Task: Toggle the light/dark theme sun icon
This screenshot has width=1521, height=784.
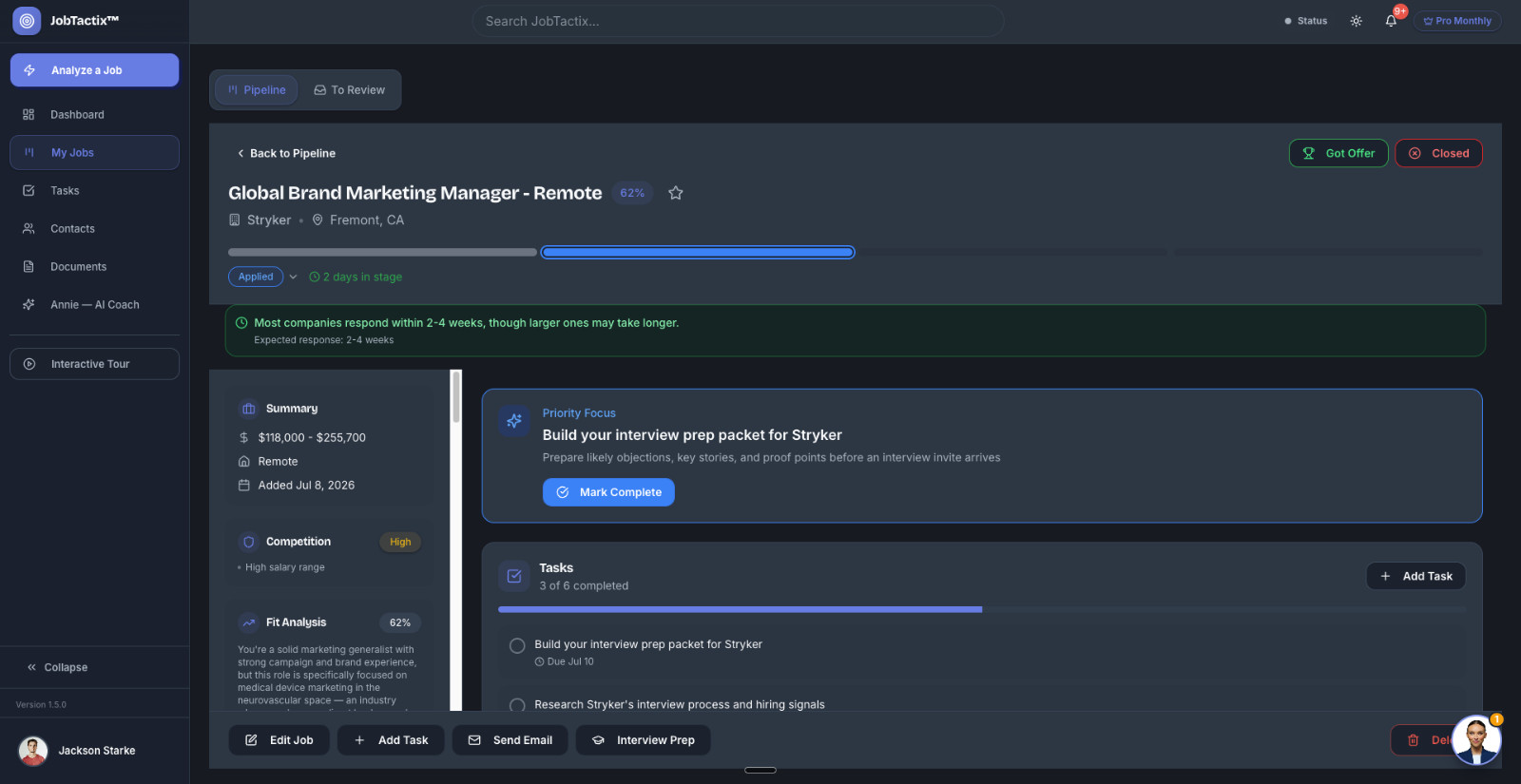Action: pos(1357,21)
